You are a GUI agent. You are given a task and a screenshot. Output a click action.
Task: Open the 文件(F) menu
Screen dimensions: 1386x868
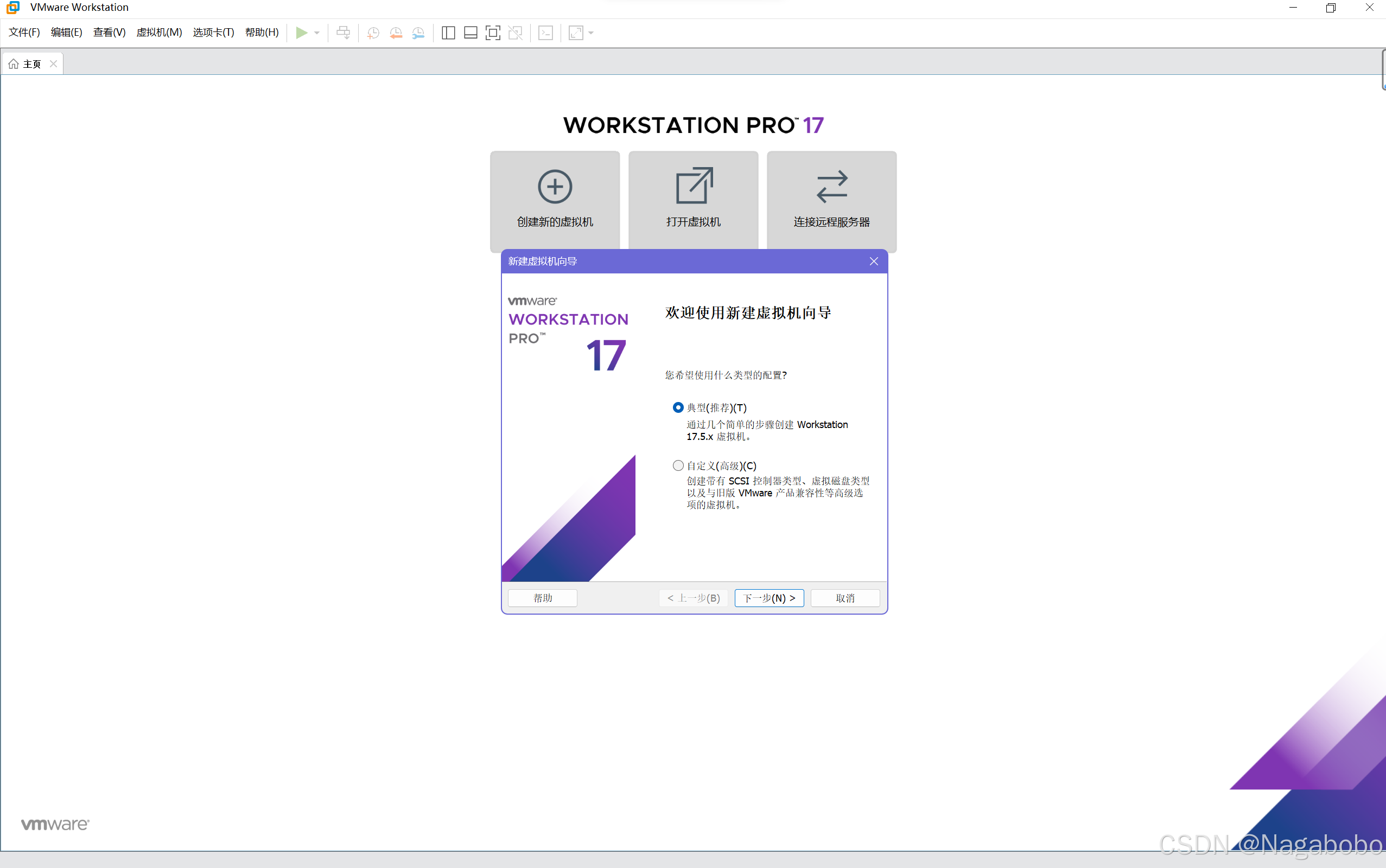click(24, 32)
